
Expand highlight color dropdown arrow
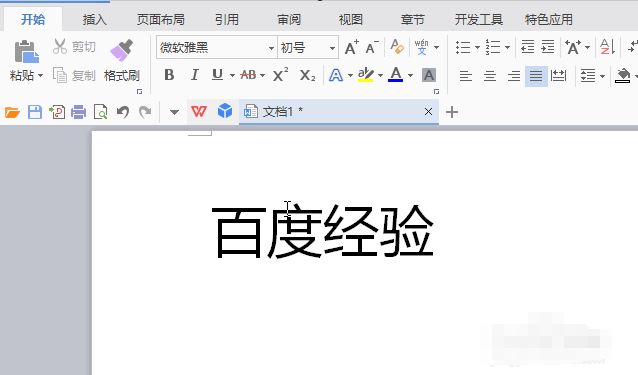[x=380, y=76]
